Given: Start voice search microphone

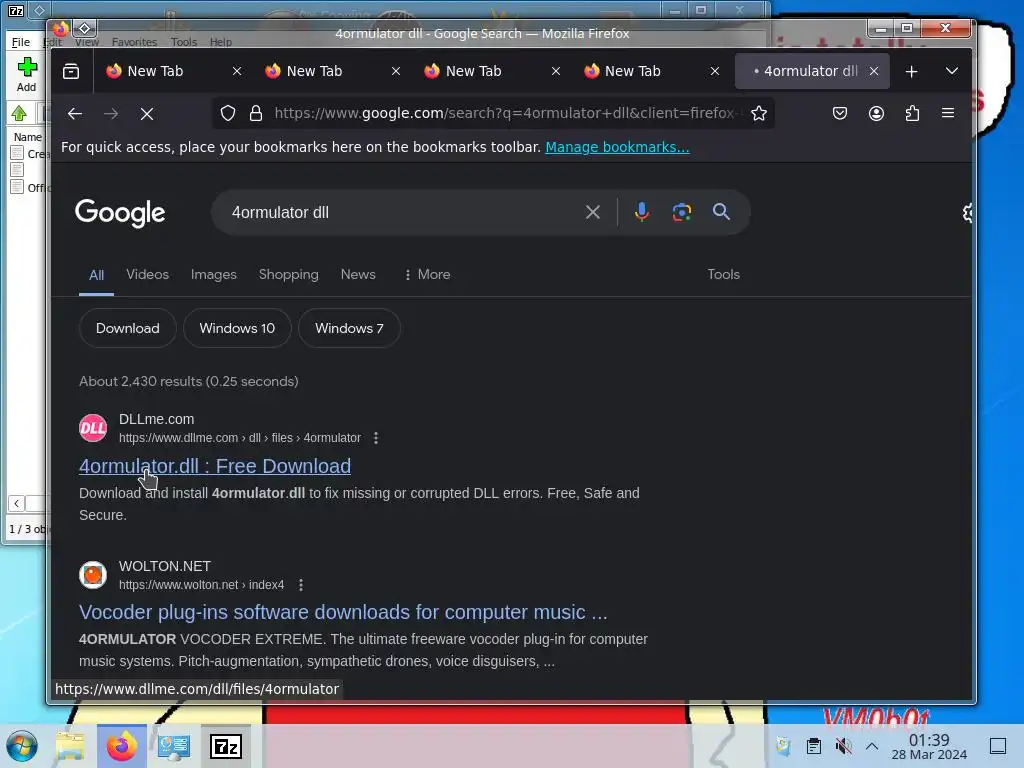Looking at the screenshot, I should pos(641,212).
